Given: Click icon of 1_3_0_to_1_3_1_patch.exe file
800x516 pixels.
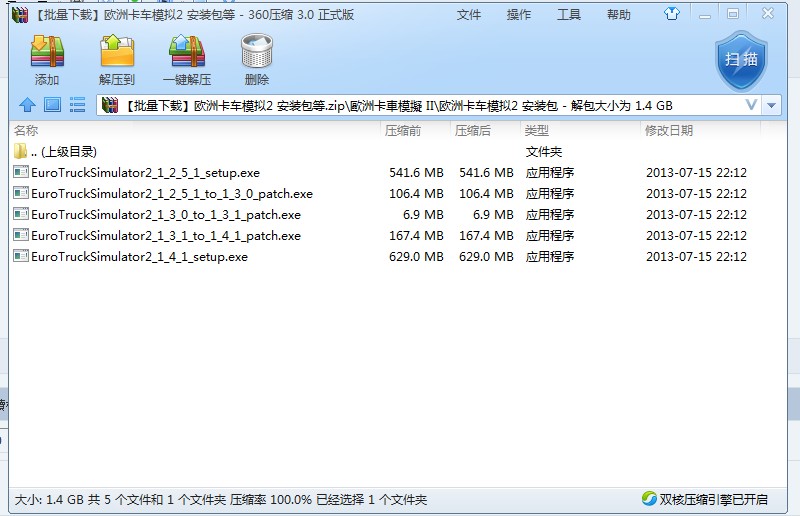Looking at the screenshot, I should pos(21,214).
